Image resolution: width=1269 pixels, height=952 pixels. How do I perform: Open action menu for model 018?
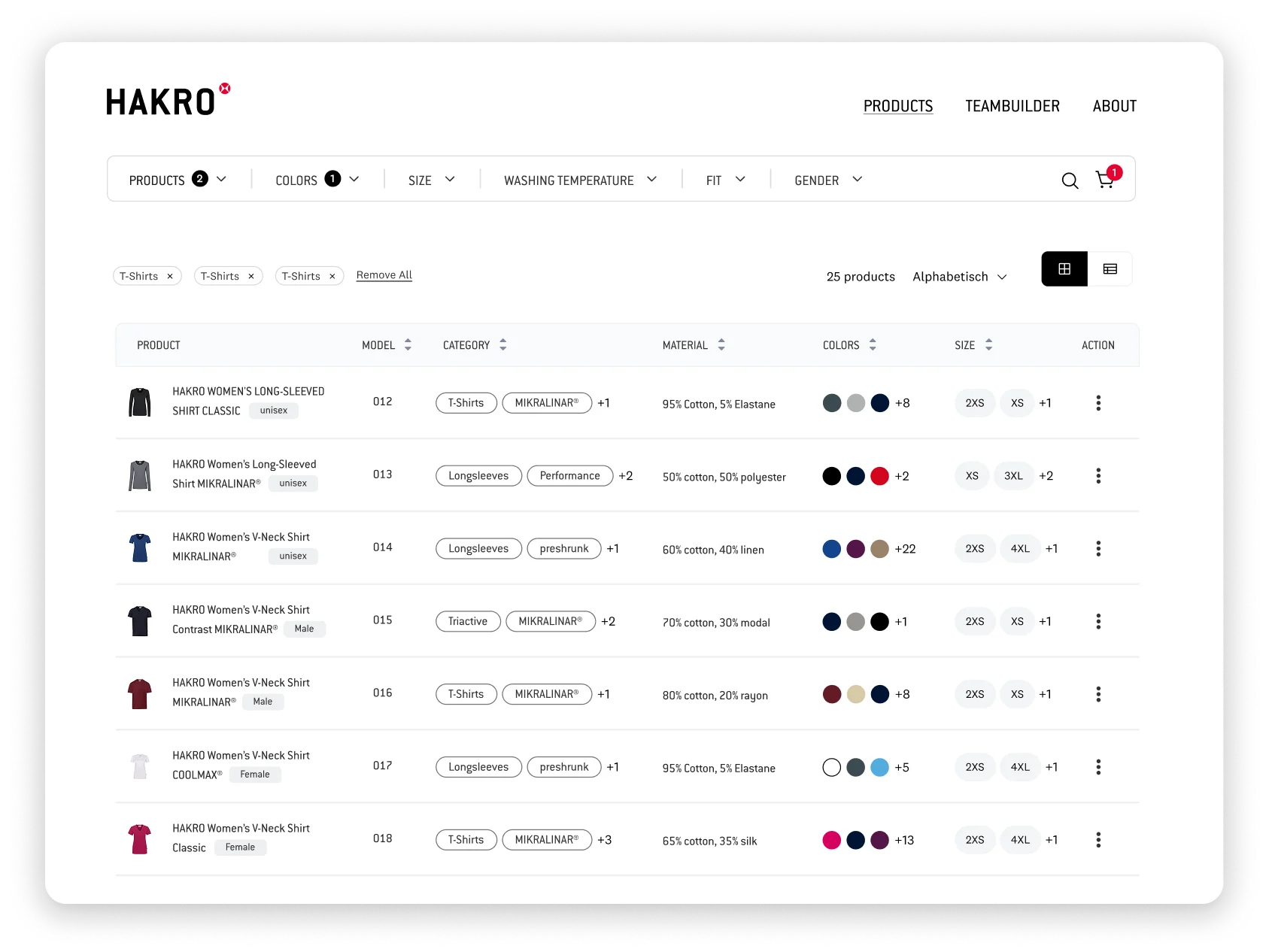[x=1098, y=840]
